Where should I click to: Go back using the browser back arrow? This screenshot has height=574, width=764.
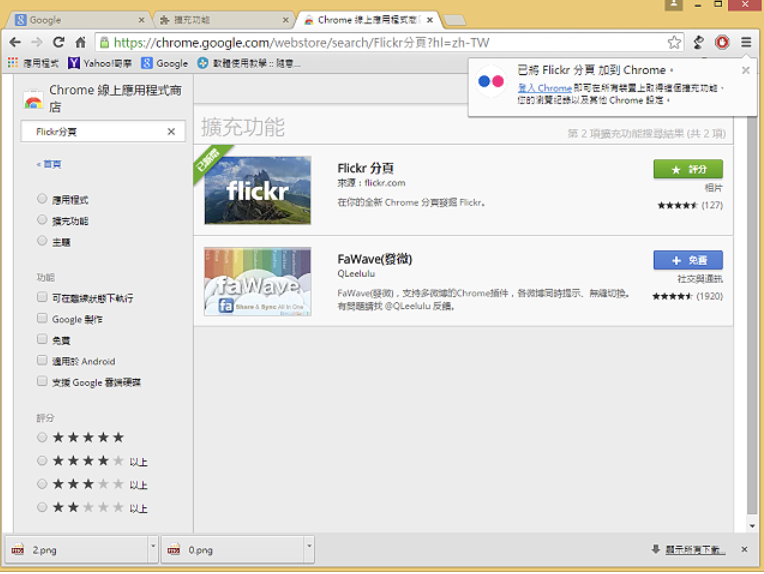pos(15,42)
